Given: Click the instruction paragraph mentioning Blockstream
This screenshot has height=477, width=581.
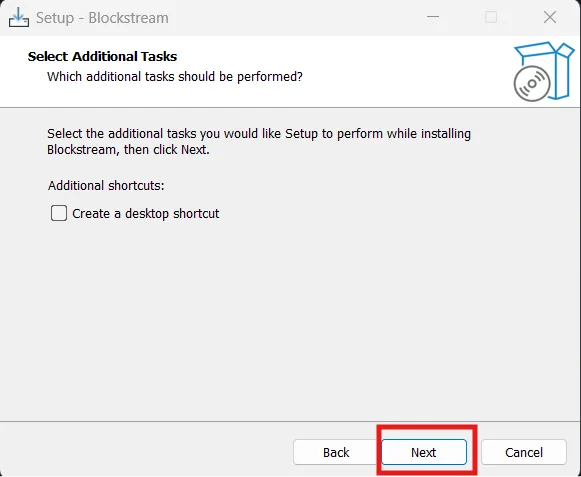Looking at the screenshot, I should coord(259,142).
